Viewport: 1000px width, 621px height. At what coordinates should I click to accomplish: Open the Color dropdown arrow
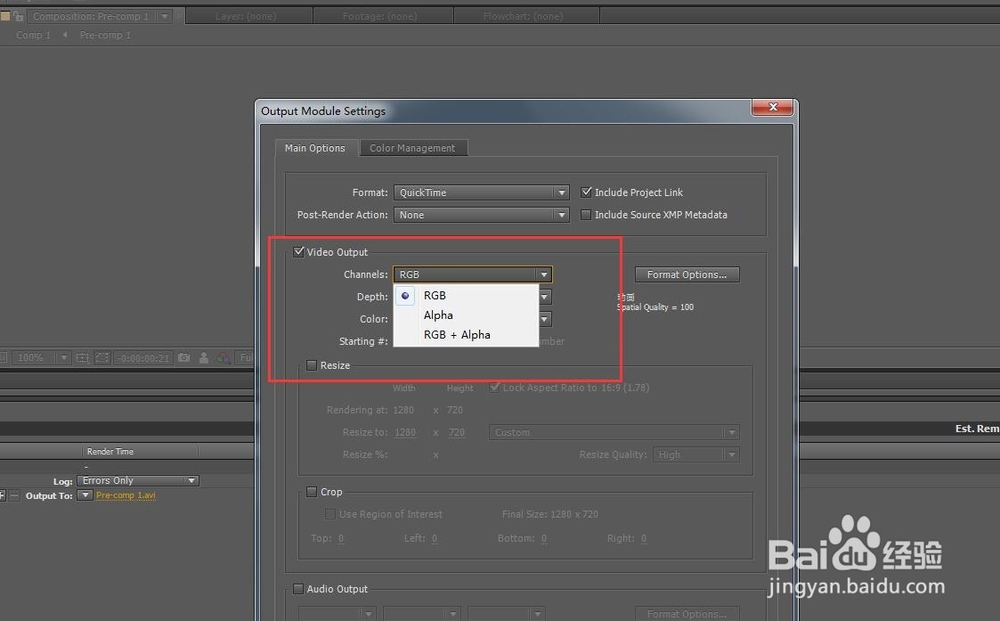(x=545, y=319)
